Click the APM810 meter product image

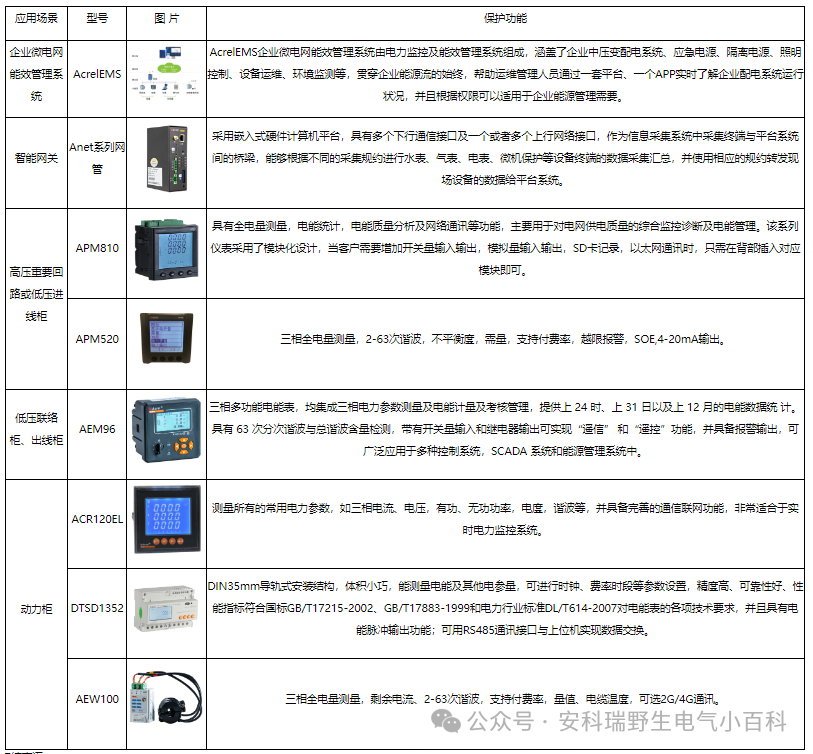166,250
